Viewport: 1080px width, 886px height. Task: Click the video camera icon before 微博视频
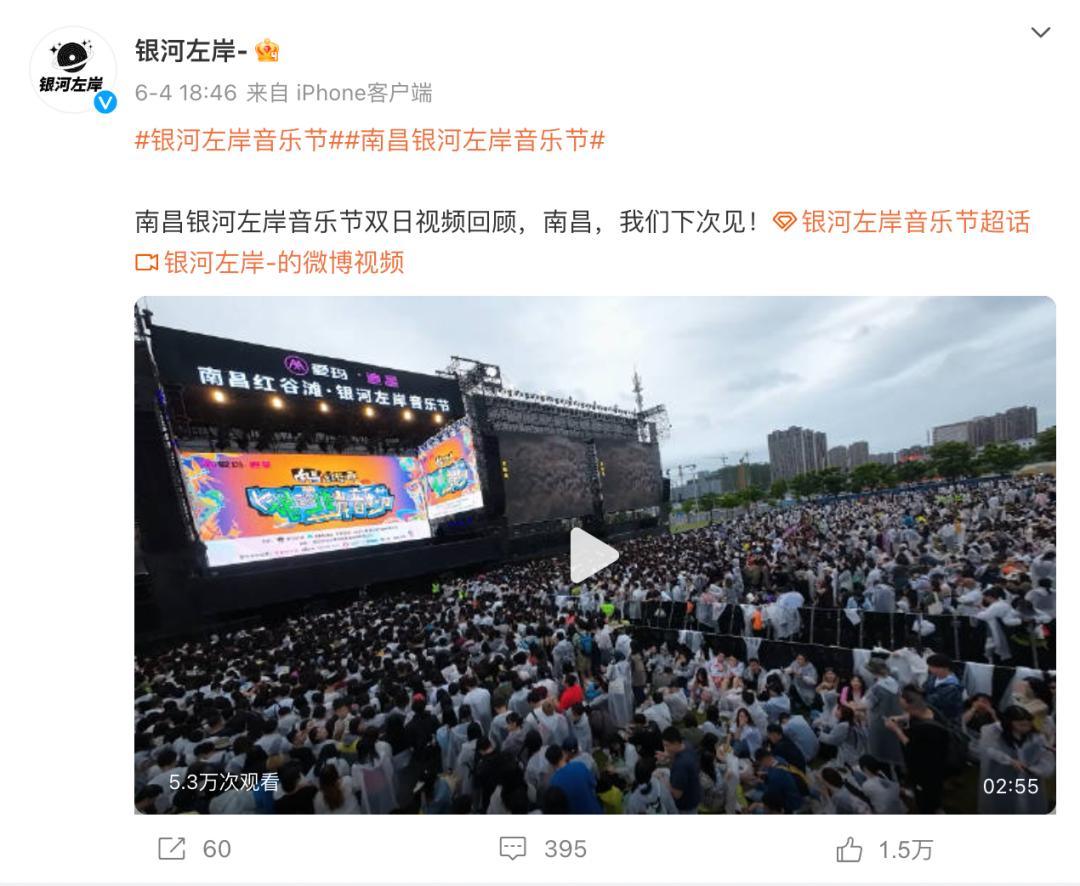point(147,262)
